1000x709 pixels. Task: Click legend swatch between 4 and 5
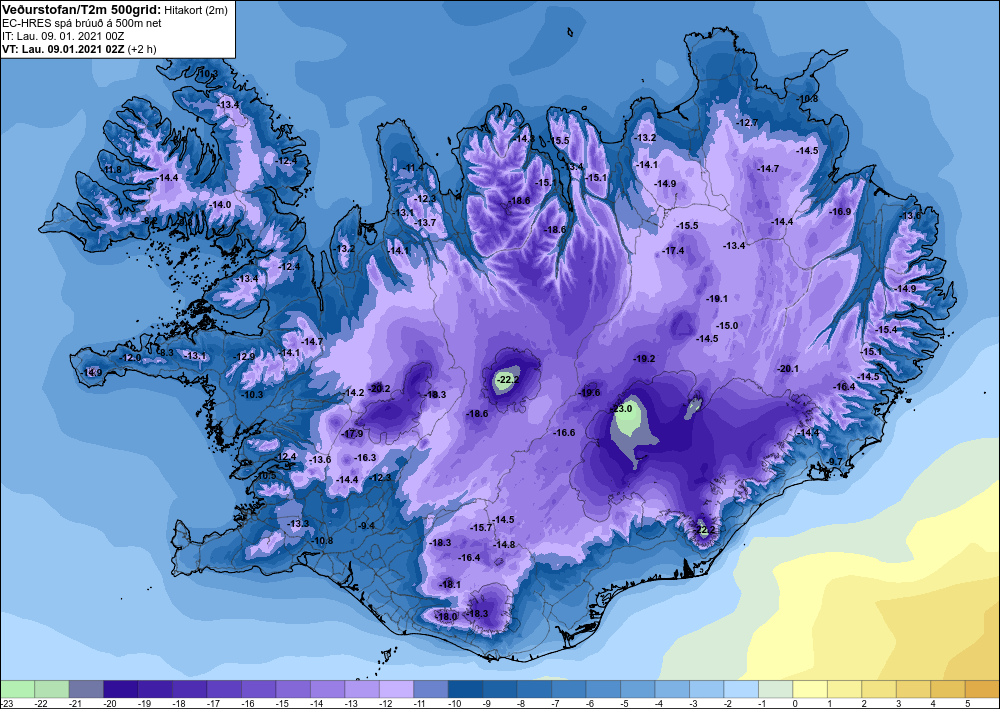(x=947, y=689)
